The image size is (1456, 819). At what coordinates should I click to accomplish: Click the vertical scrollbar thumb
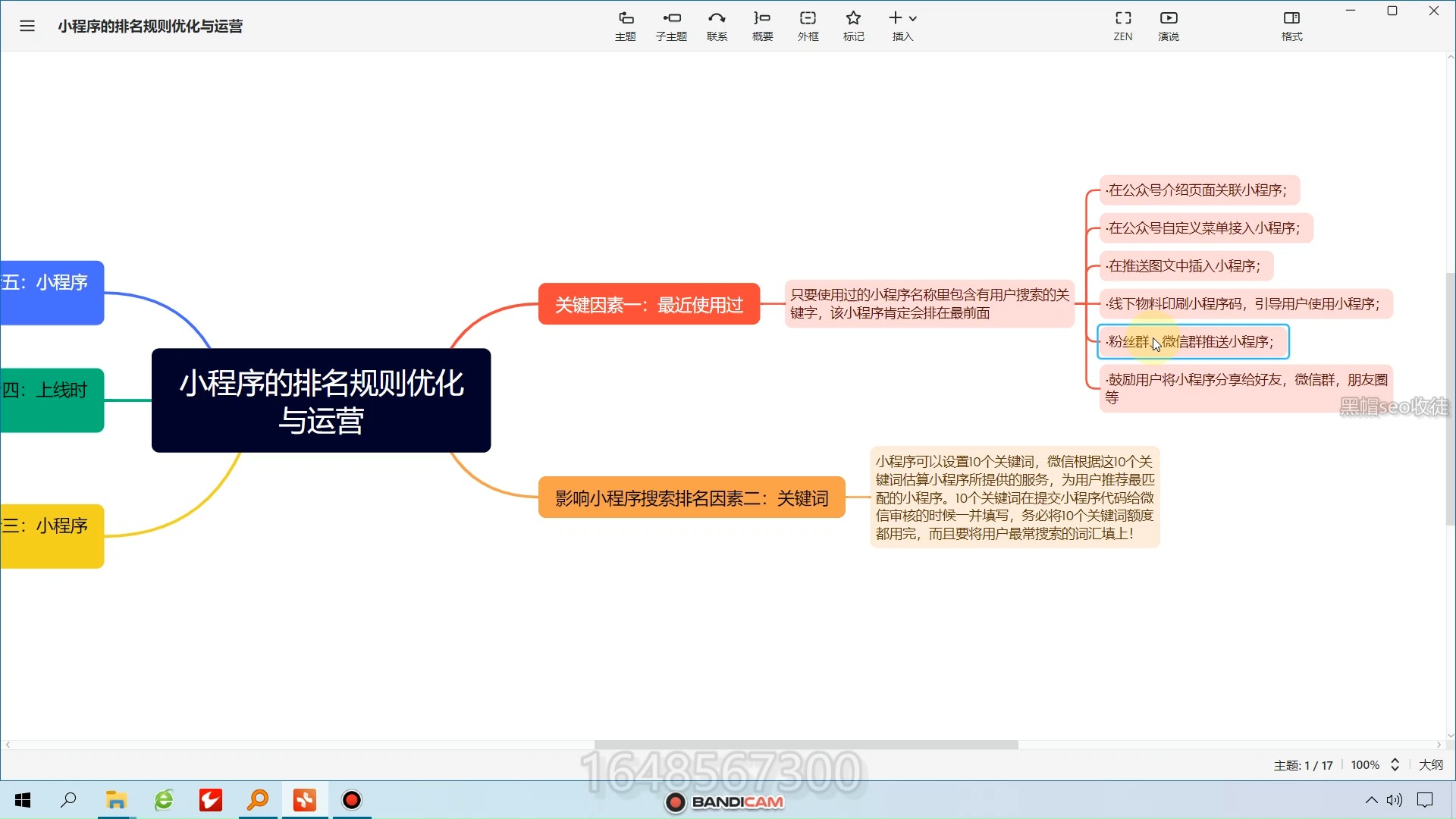tap(1450, 398)
